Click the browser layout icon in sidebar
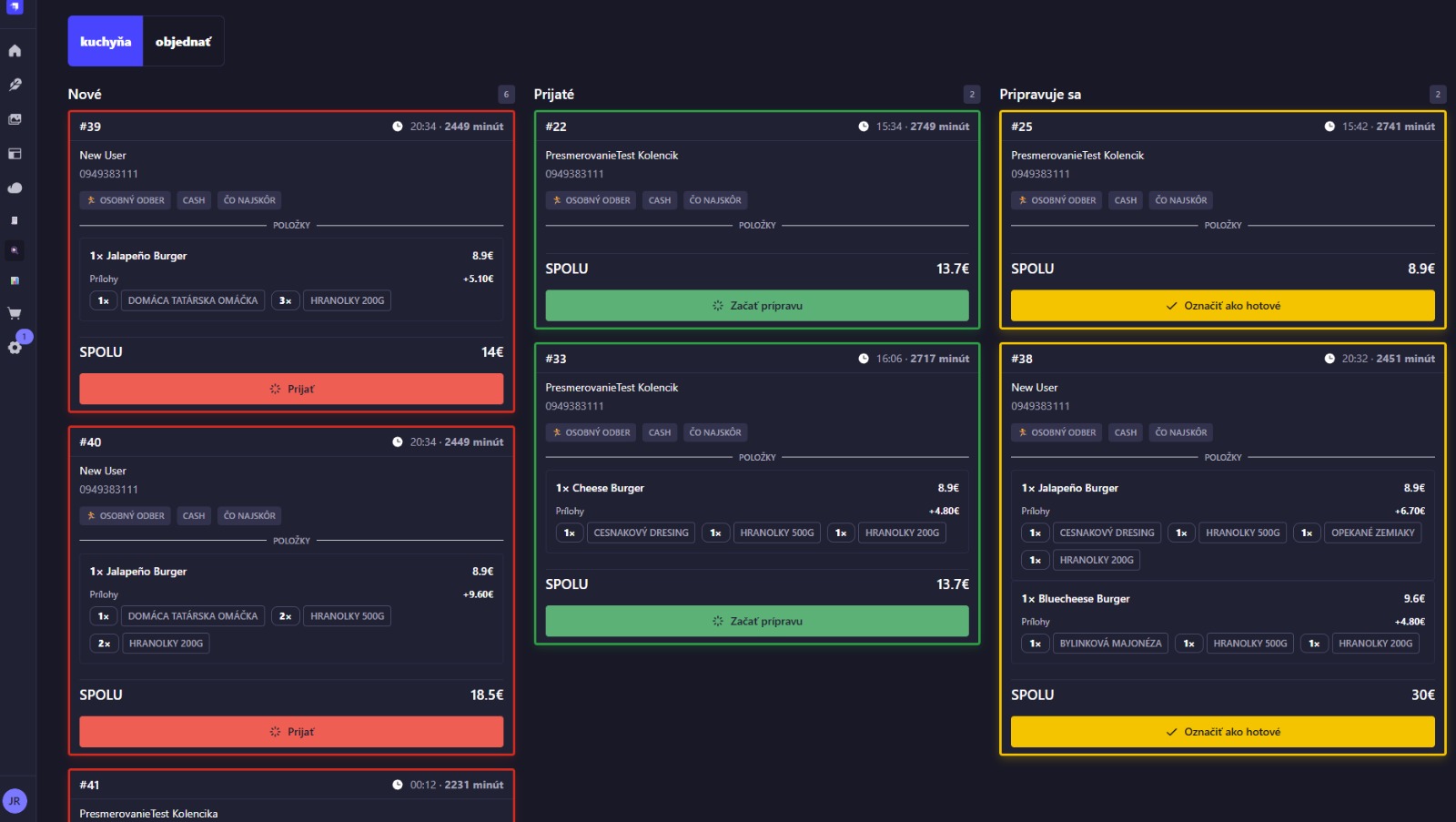1456x822 pixels. click(15, 152)
